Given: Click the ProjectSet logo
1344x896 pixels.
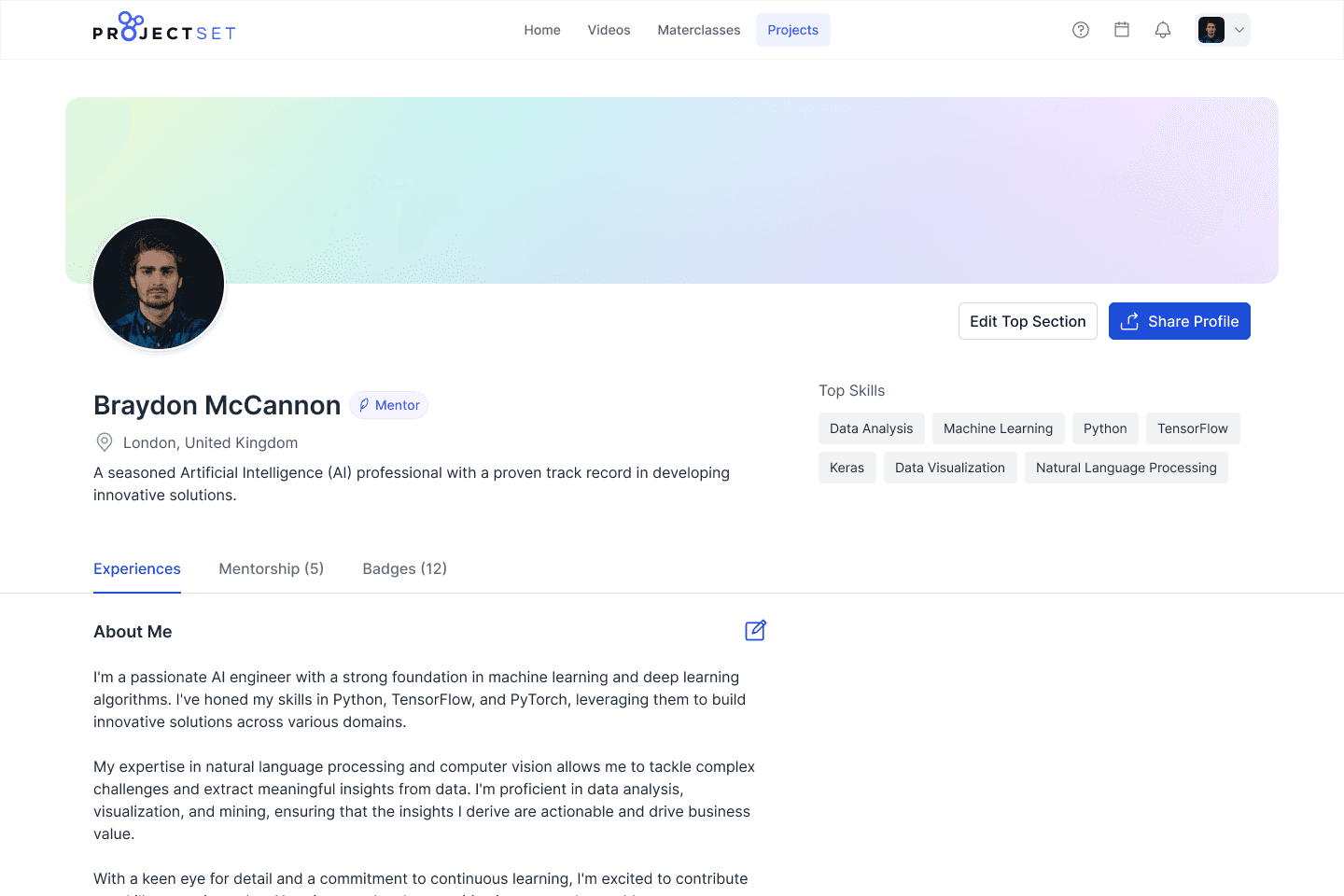Looking at the screenshot, I should pos(164,28).
